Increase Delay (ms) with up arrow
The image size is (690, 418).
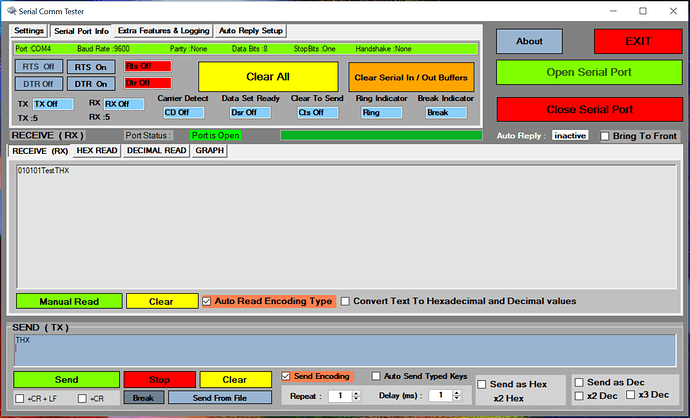click(457, 393)
